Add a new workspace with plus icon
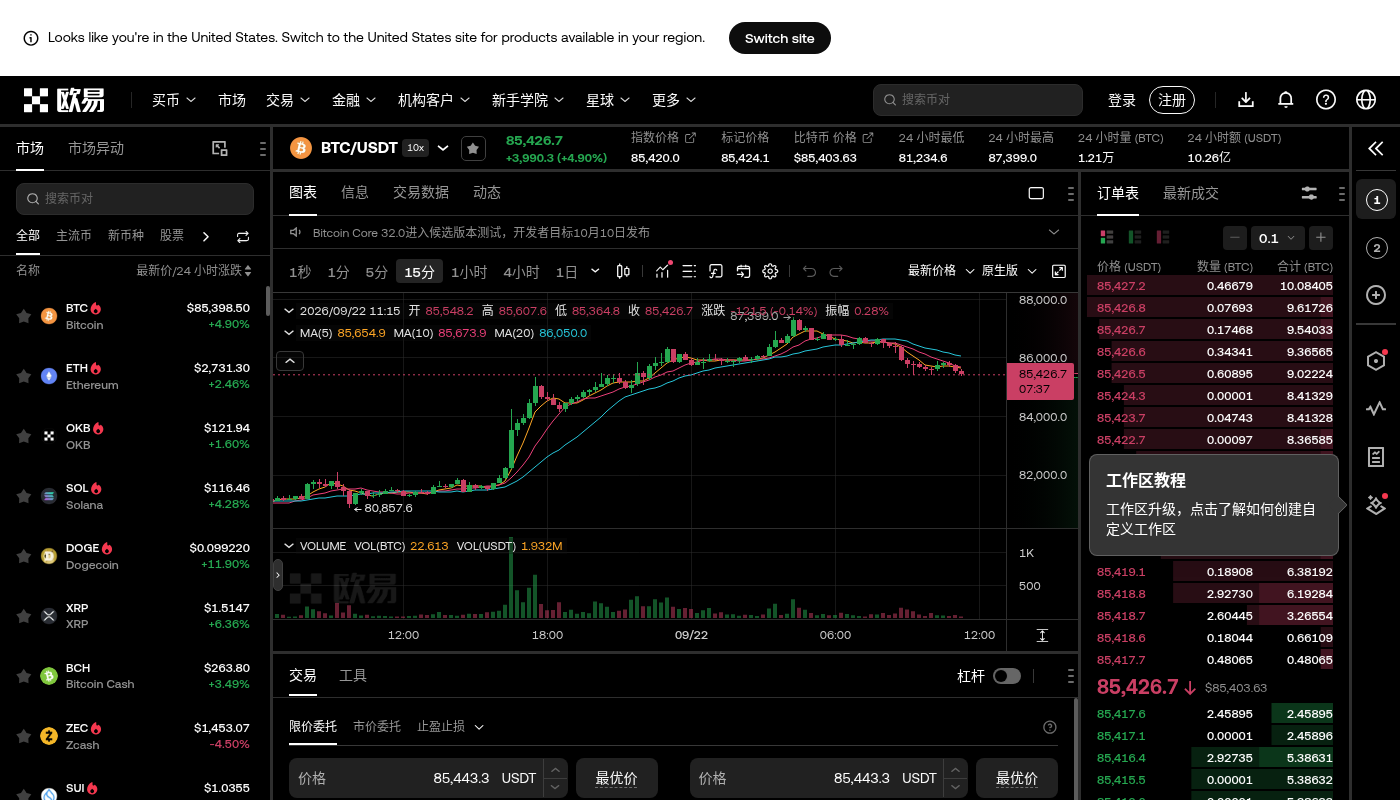This screenshot has height=800, width=1400. (x=1376, y=295)
